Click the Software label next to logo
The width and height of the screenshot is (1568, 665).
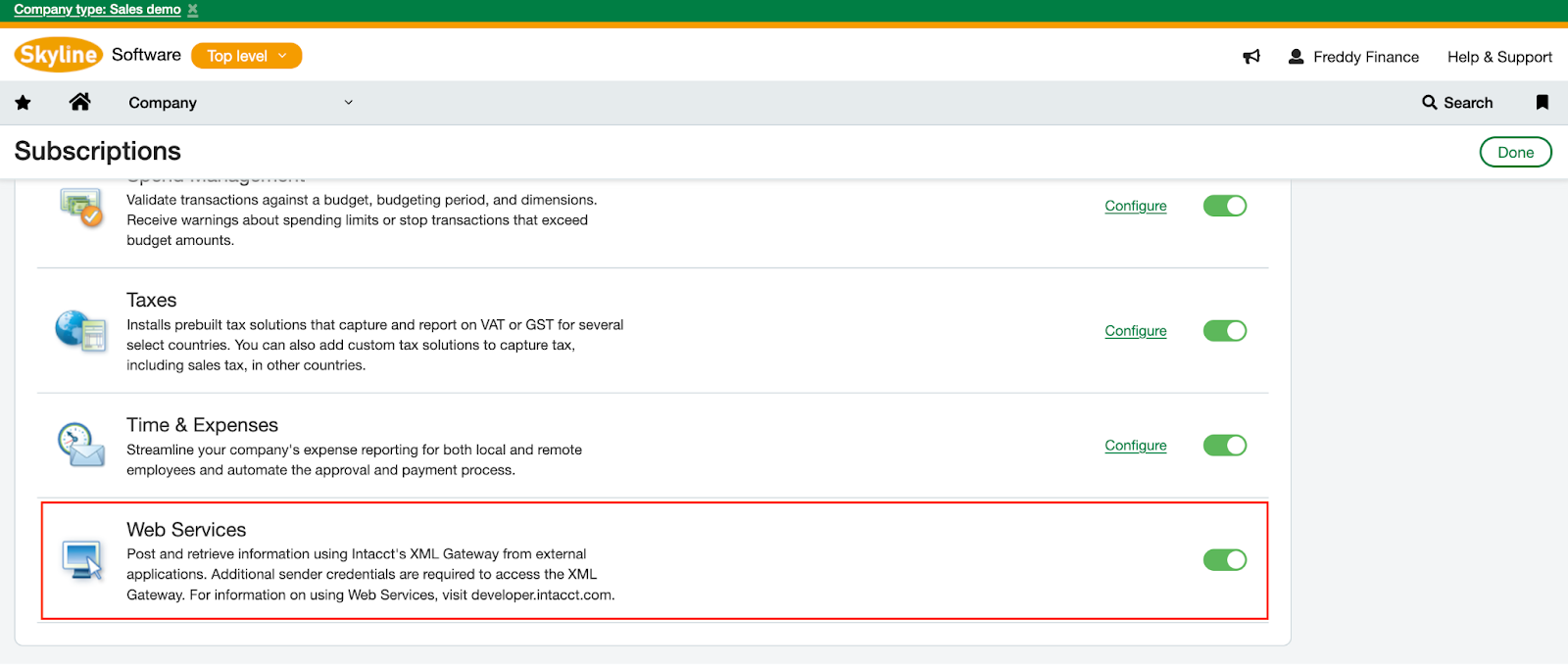click(x=146, y=55)
